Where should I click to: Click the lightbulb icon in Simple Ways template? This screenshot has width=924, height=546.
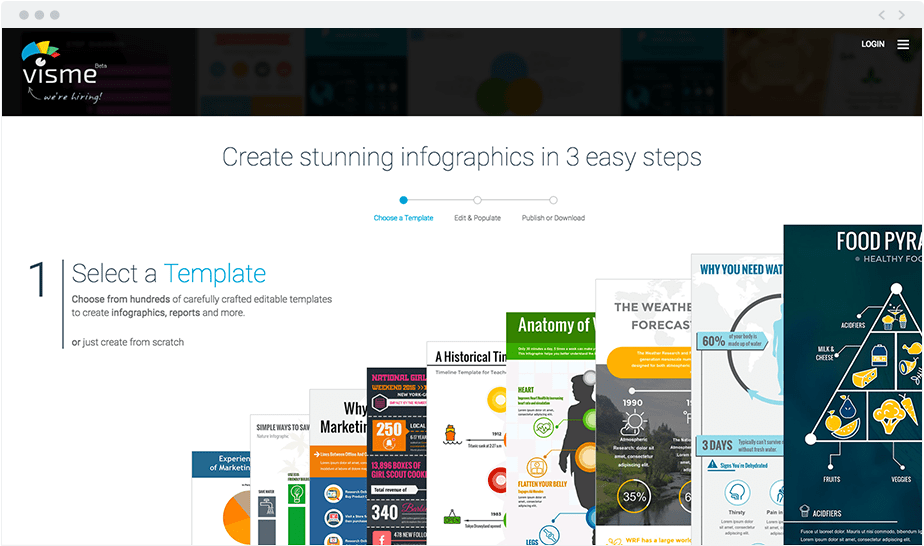point(297,493)
